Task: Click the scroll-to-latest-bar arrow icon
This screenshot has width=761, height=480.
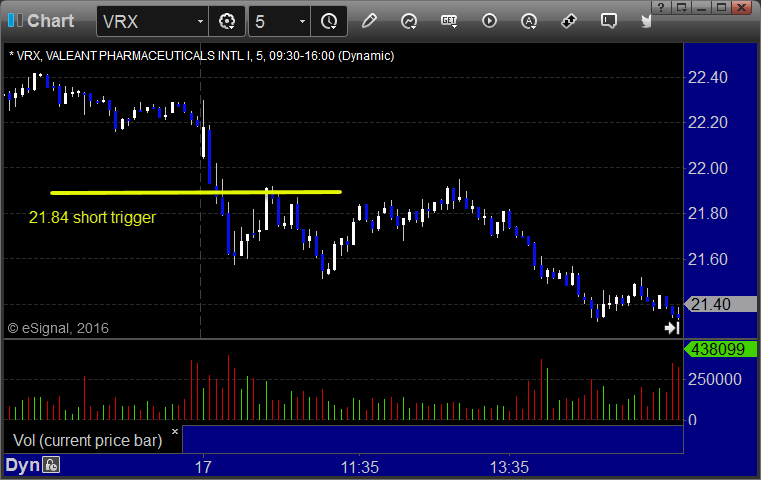Action: click(x=672, y=328)
